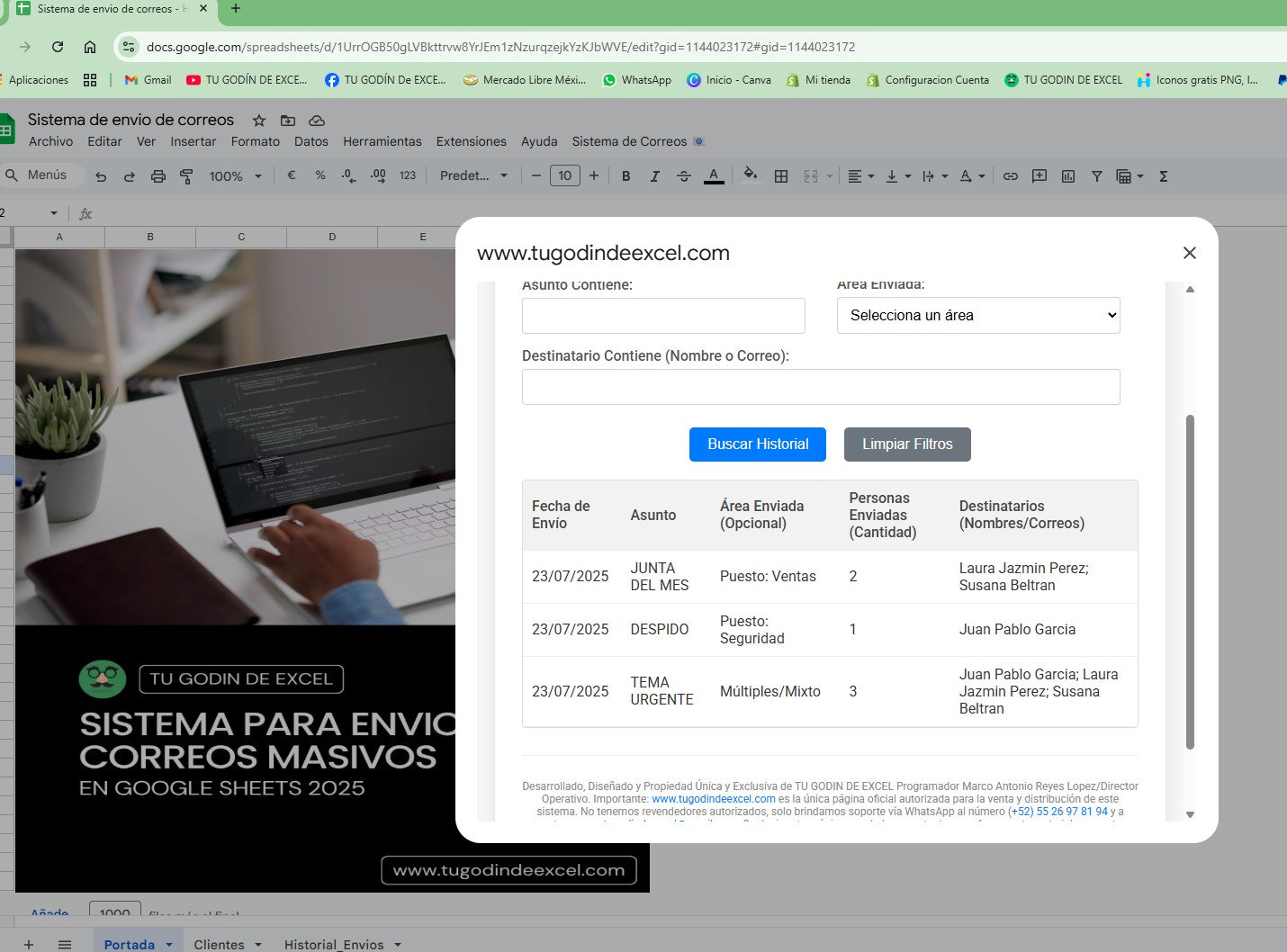Move document using folder icon
This screenshot has height=952, width=1287.
pos(288,121)
